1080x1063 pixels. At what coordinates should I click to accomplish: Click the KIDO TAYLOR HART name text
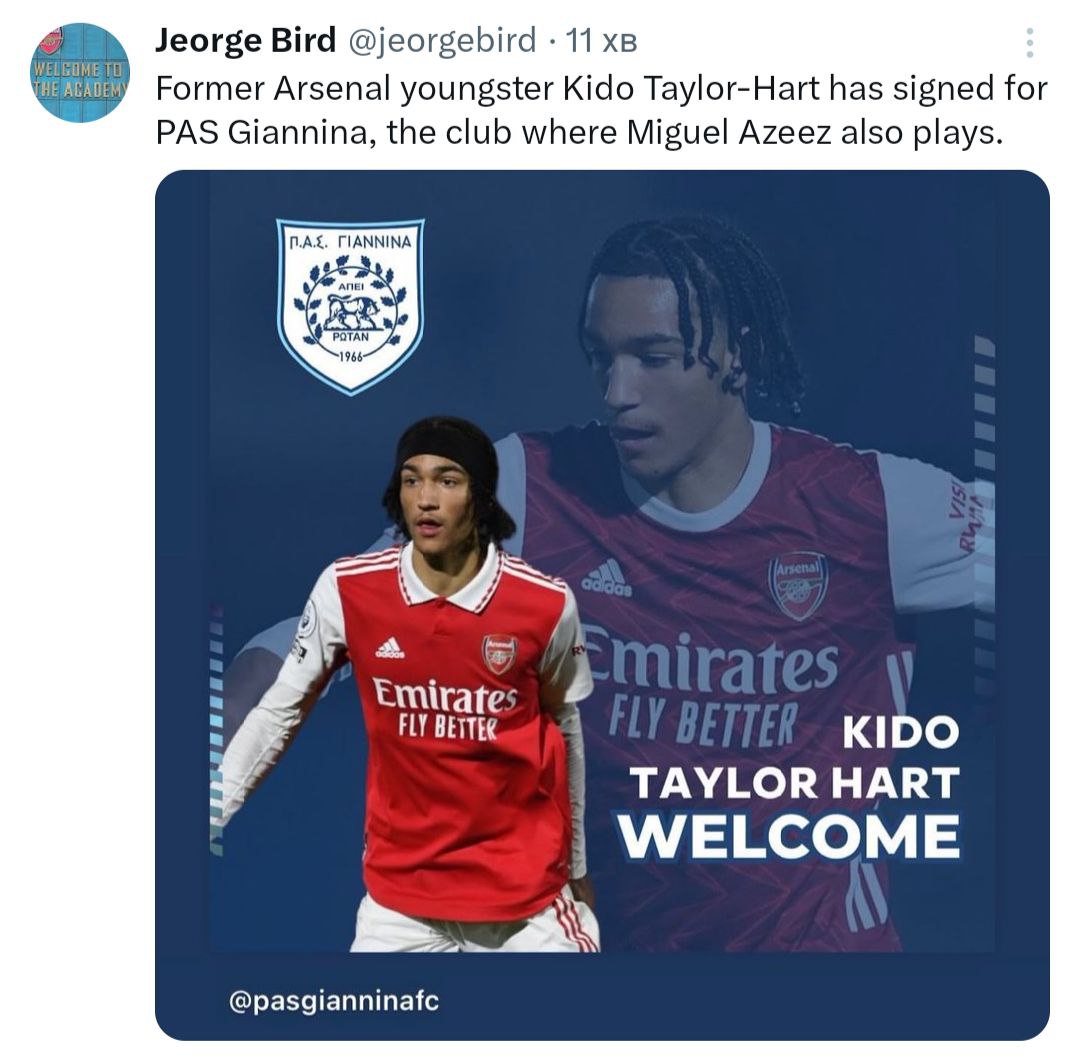coord(795,758)
